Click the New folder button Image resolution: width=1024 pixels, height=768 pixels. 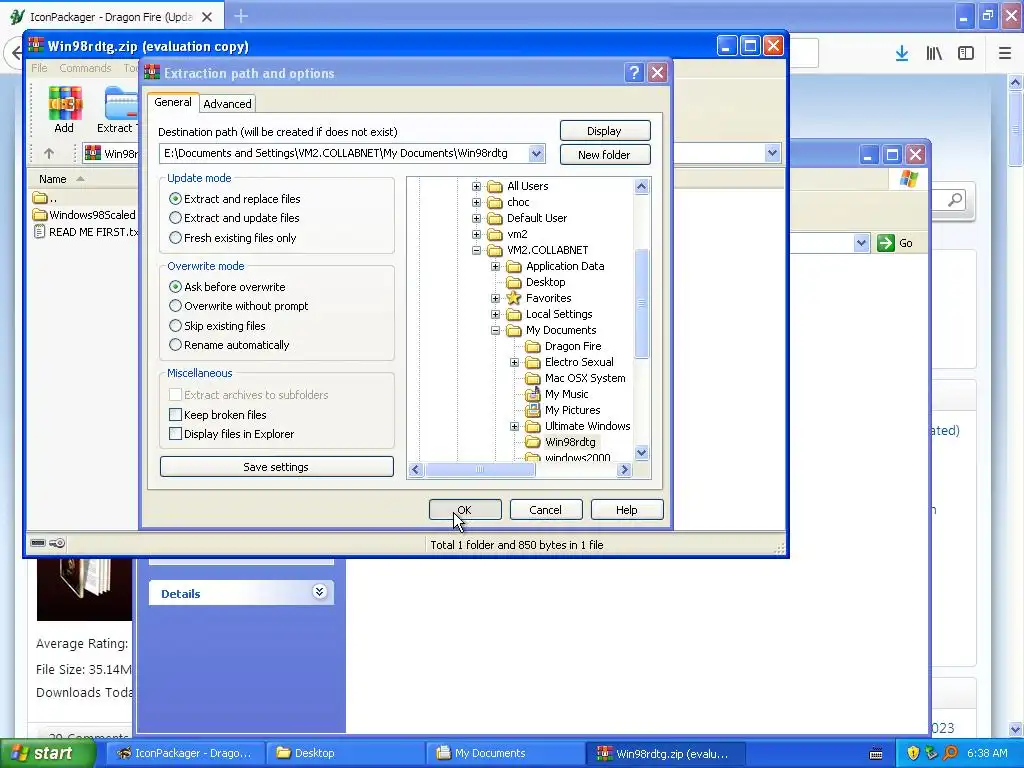(x=605, y=155)
